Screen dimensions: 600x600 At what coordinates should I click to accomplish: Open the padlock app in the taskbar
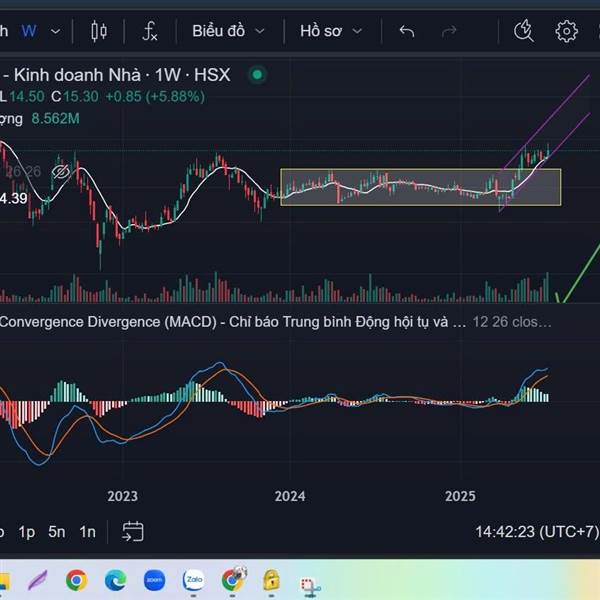[x=272, y=579]
